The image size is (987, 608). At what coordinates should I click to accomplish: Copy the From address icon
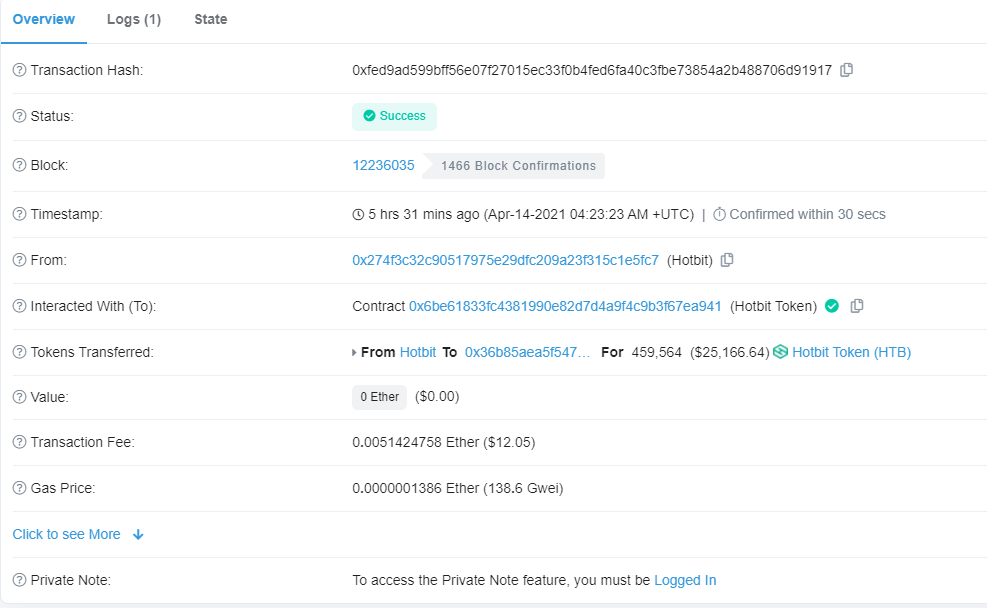[x=727, y=260]
